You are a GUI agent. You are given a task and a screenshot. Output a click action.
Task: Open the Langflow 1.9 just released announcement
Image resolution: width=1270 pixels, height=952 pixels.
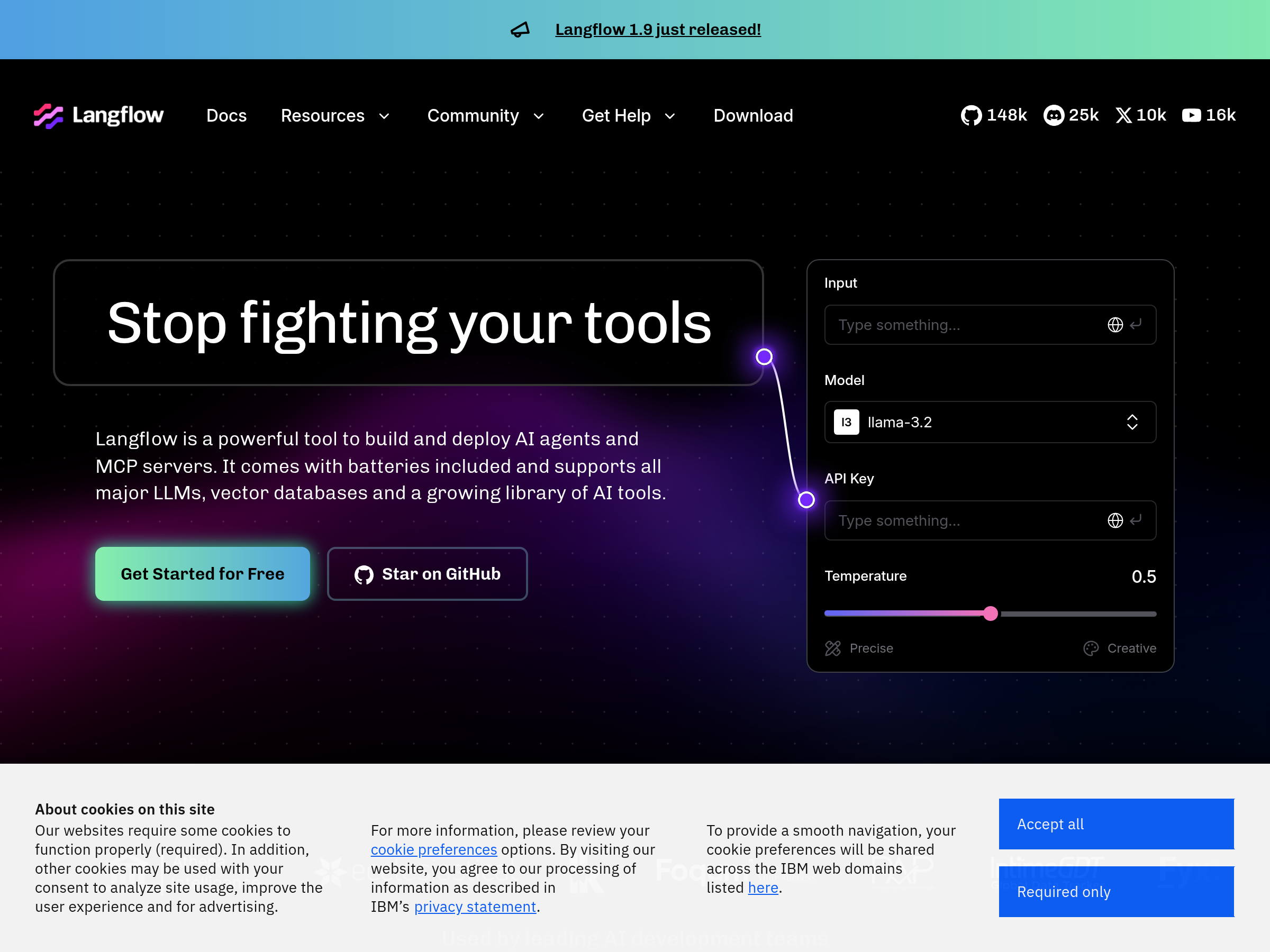[x=658, y=29]
